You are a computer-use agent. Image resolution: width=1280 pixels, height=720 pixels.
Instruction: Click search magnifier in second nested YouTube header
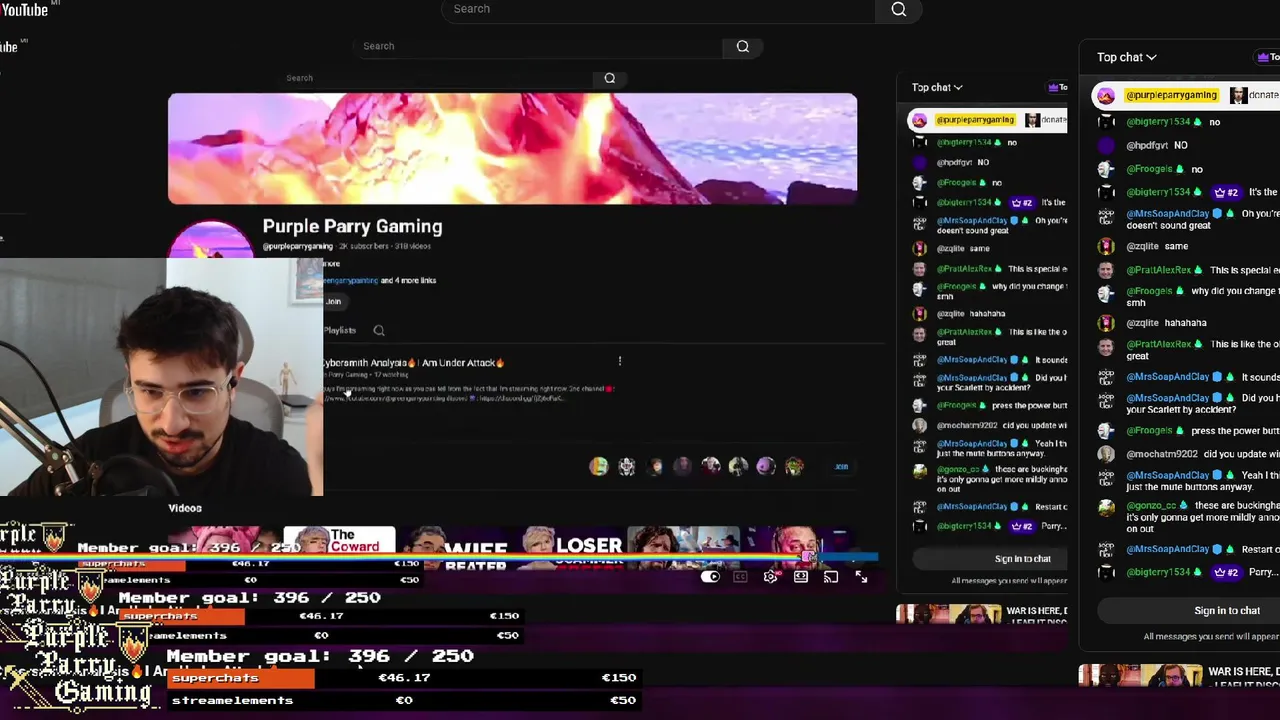[742, 46]
